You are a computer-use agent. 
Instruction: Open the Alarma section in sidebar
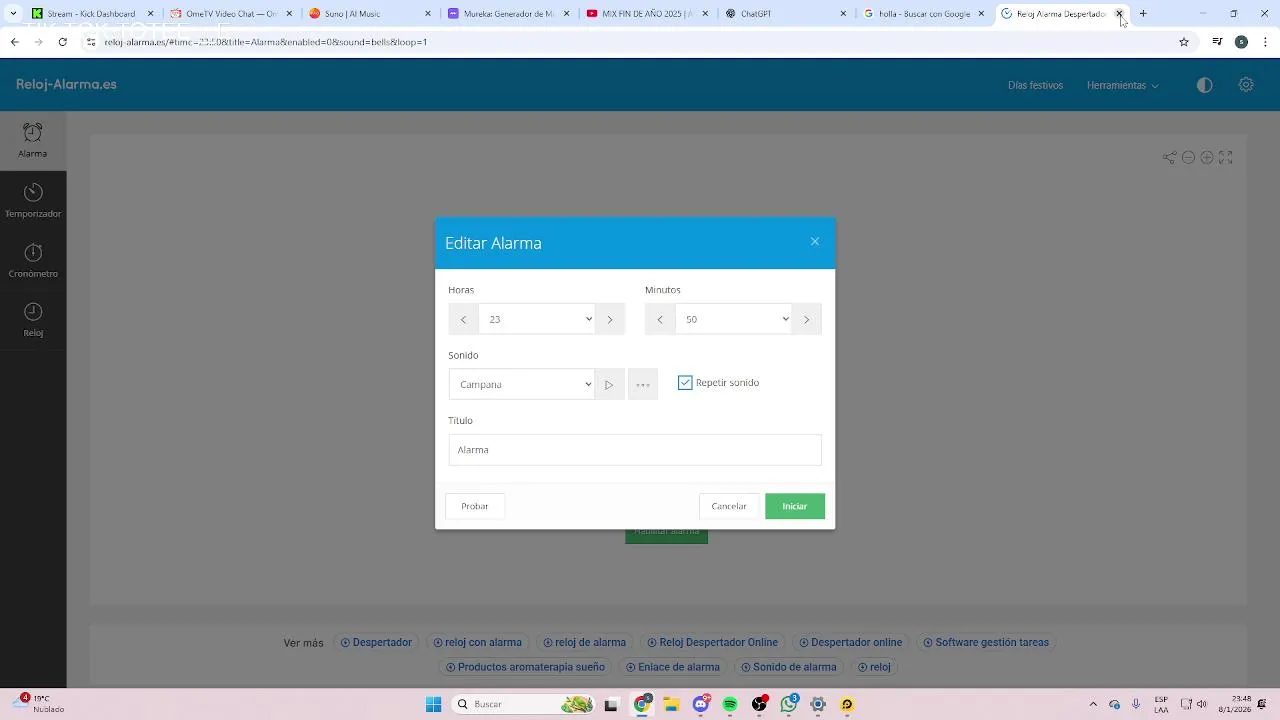33,141
